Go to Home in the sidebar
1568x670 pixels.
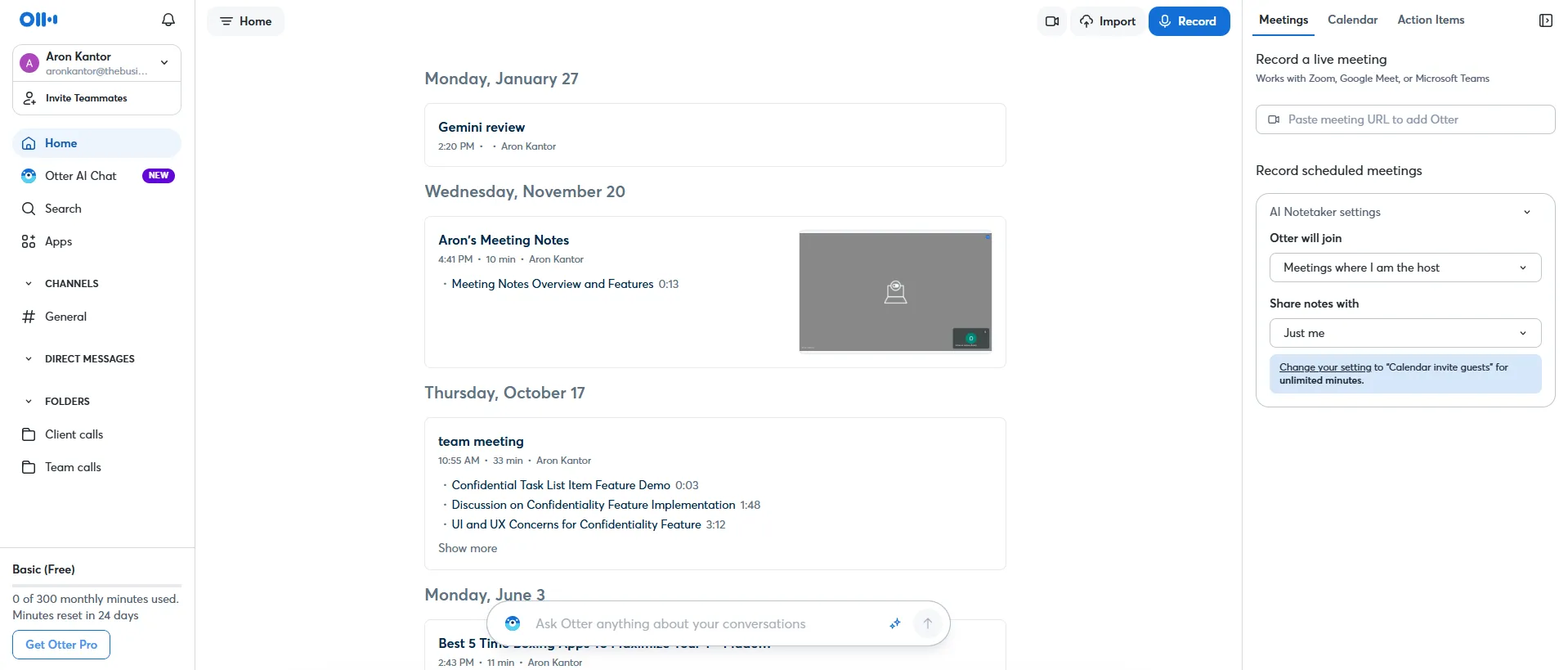(96, 143)
